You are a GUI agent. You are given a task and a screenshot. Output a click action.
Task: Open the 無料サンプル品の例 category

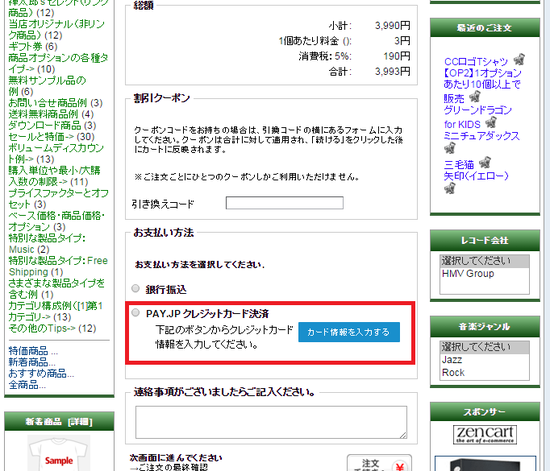coord(47,86)
